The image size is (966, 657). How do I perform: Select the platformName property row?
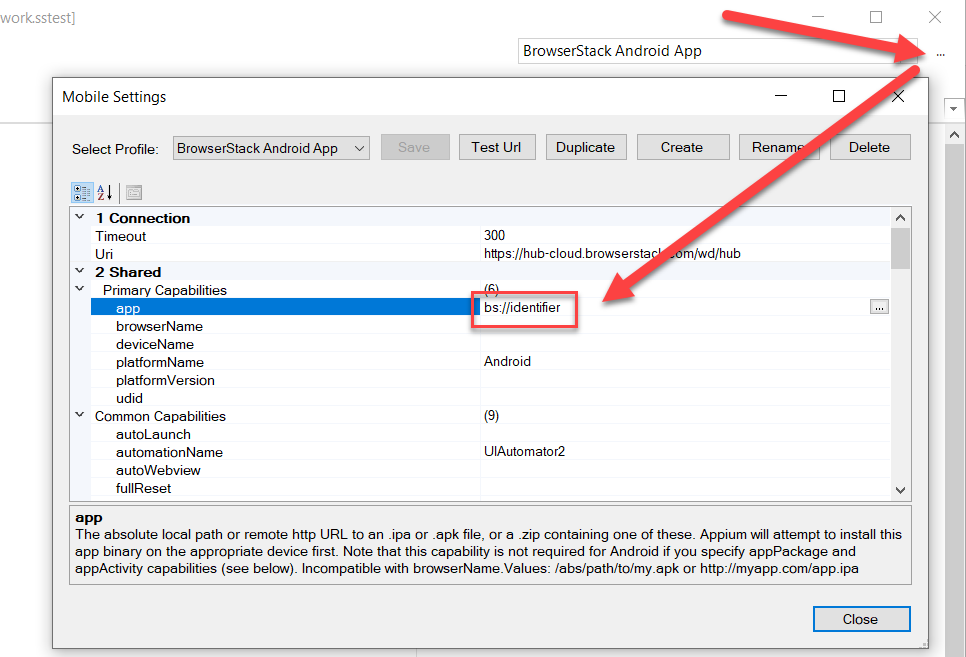160,362
